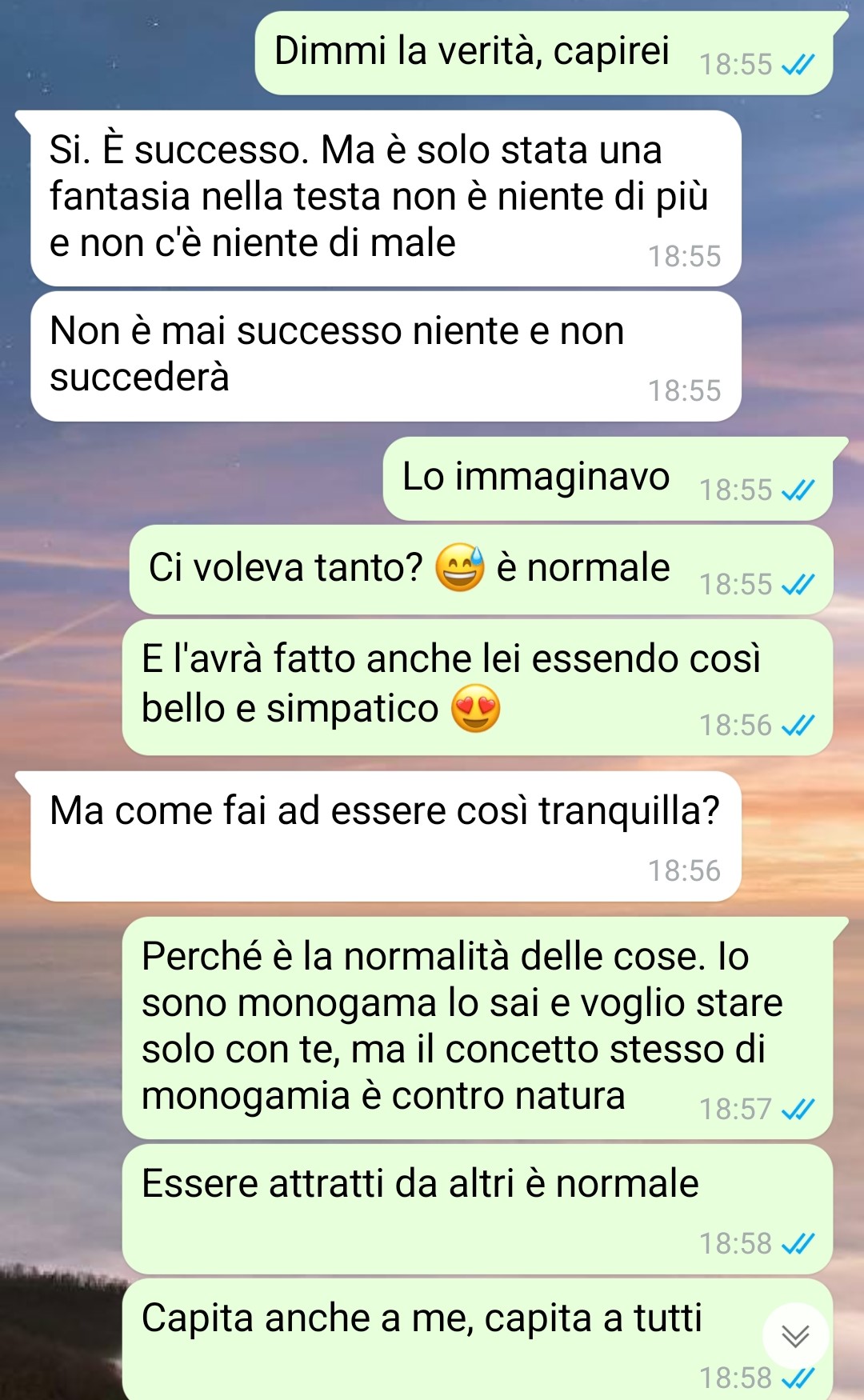Select 'Capita anche a me, capita a tutti'

[x=478, y=1339]
